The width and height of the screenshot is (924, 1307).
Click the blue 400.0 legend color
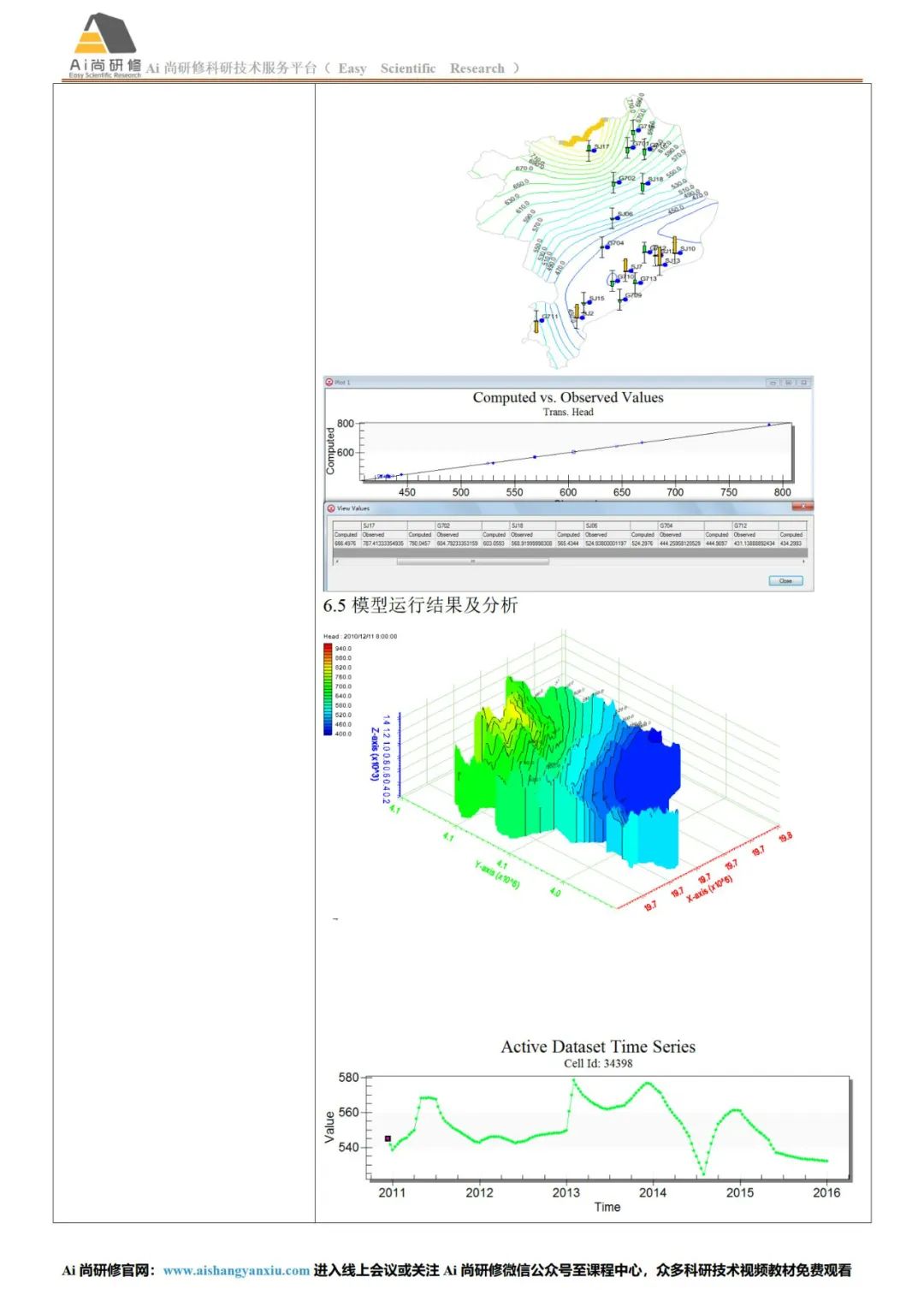click(x=328, y=733)
